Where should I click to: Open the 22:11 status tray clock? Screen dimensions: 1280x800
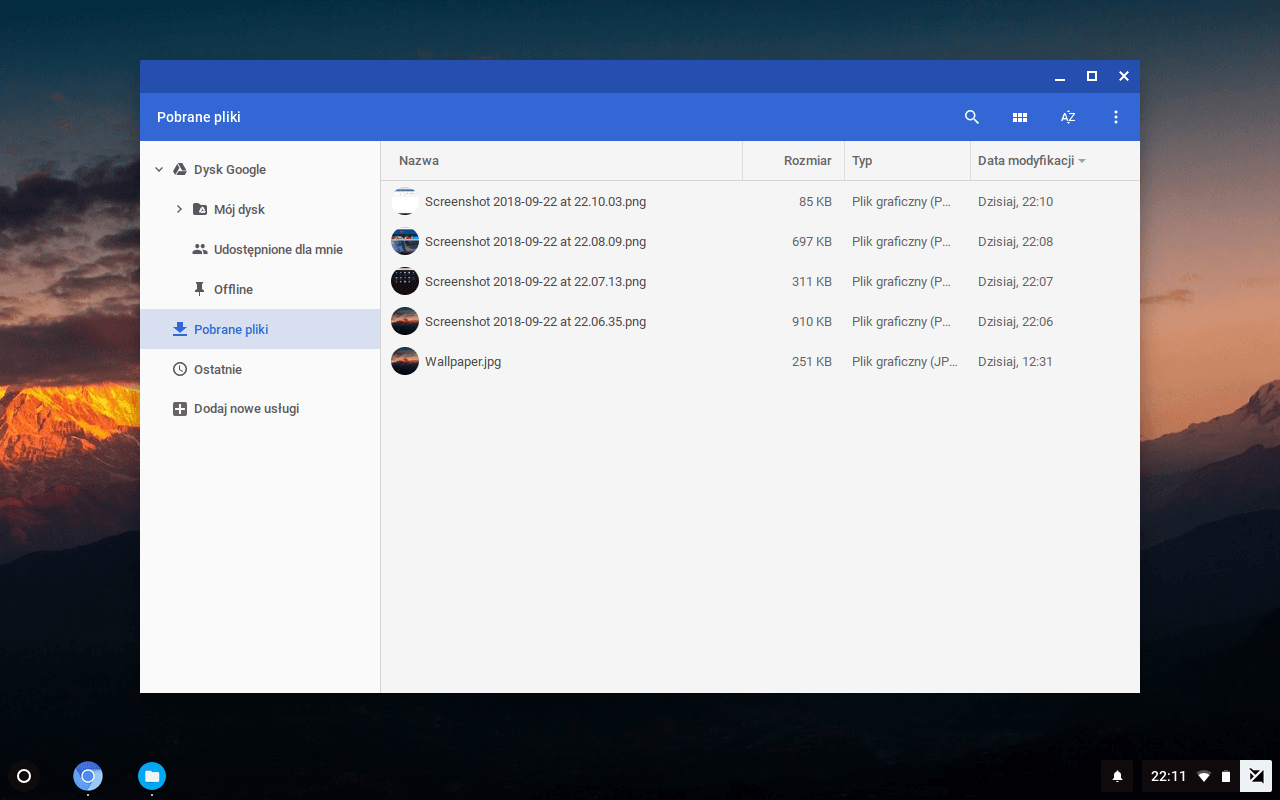(x=1168, y=776)
